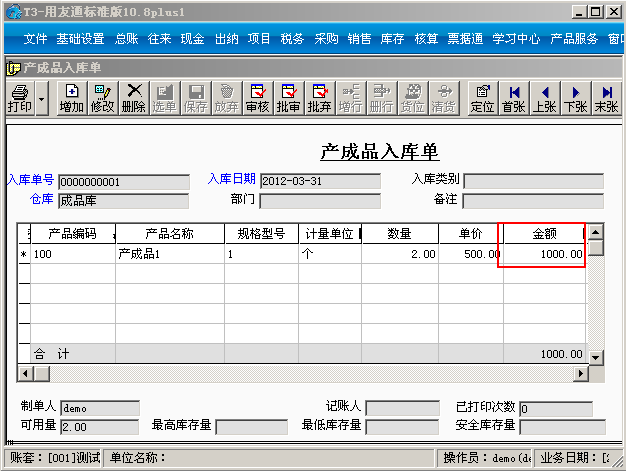Go to first record with 首张
The image size is (626, 471).
(x=514, y=98)
